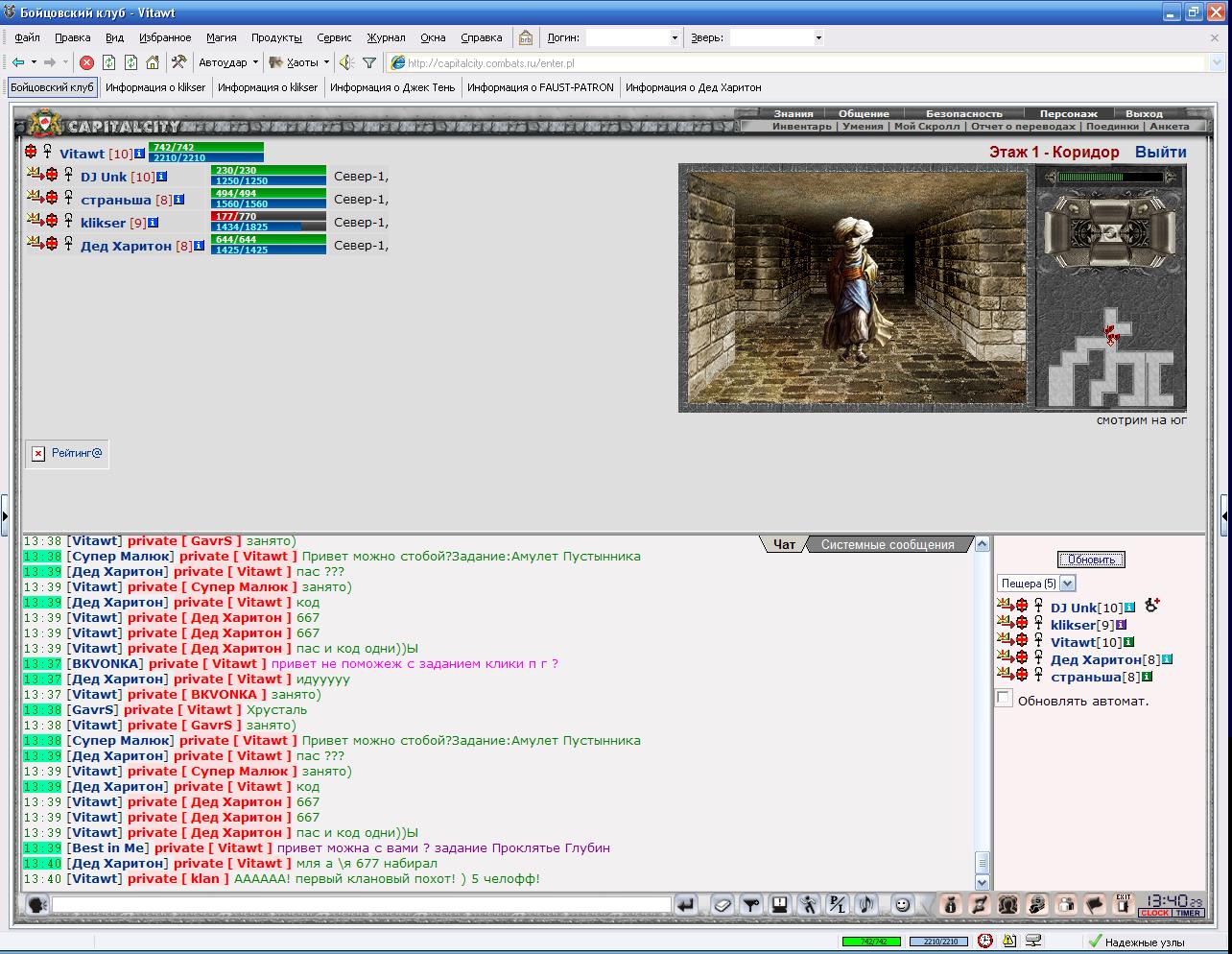Click 'Надежные узлы' in status bar
Viewport: 1232px width, 954px height.
tap(1145, 942)
